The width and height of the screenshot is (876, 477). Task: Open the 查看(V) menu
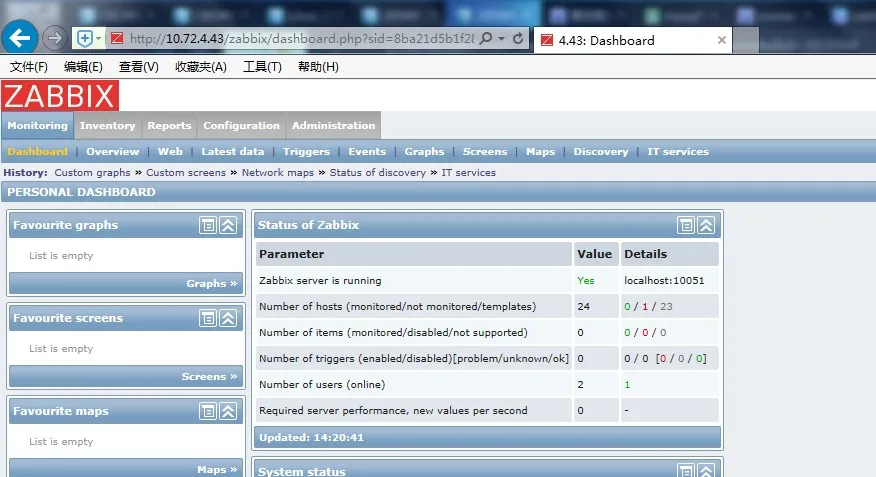coord(139,67)
